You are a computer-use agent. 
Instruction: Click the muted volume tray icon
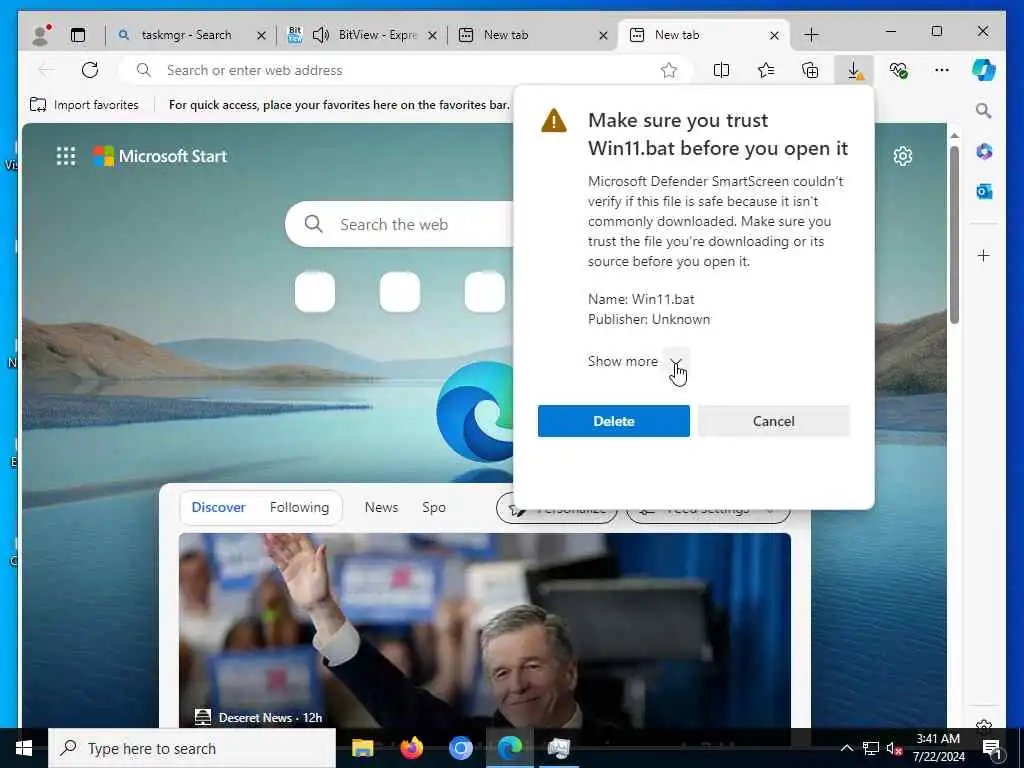point(894,748)
